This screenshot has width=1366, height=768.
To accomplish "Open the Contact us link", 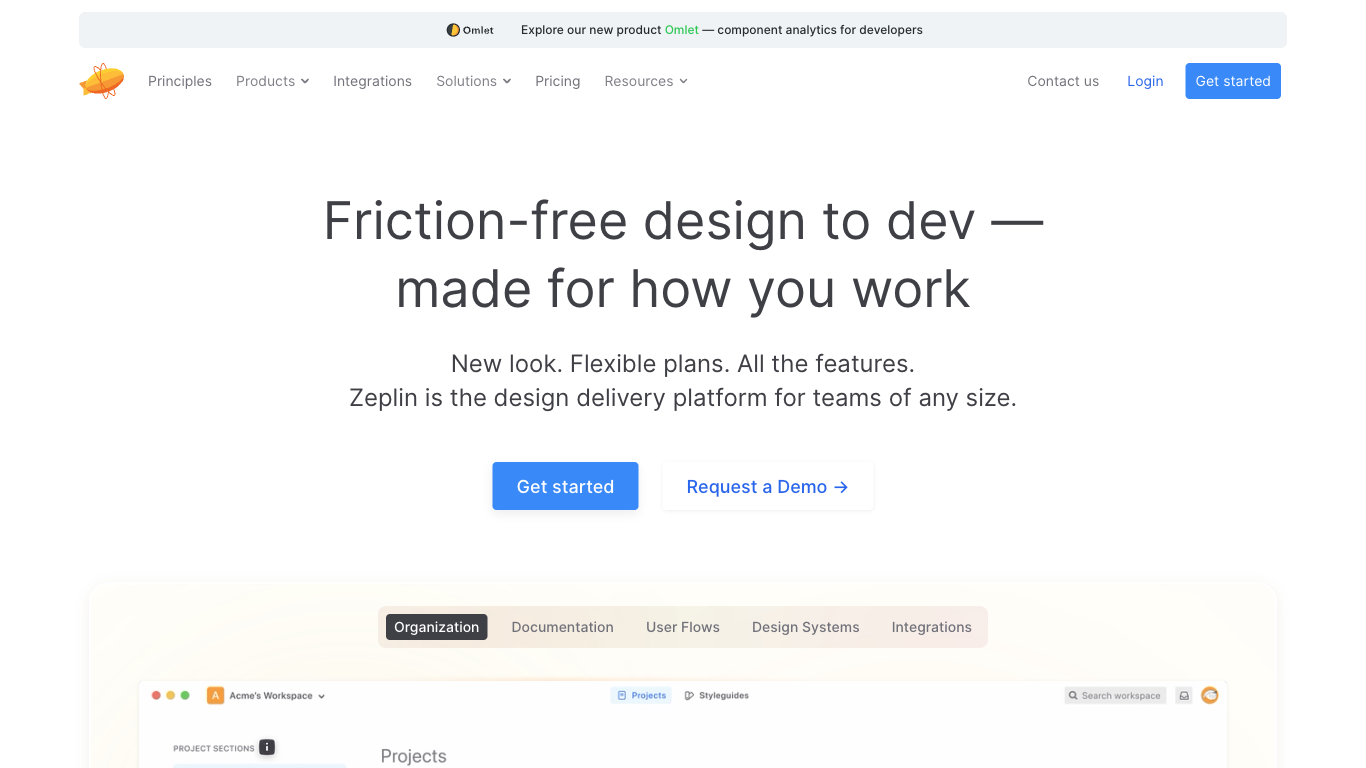I will tap(1063, 81).
